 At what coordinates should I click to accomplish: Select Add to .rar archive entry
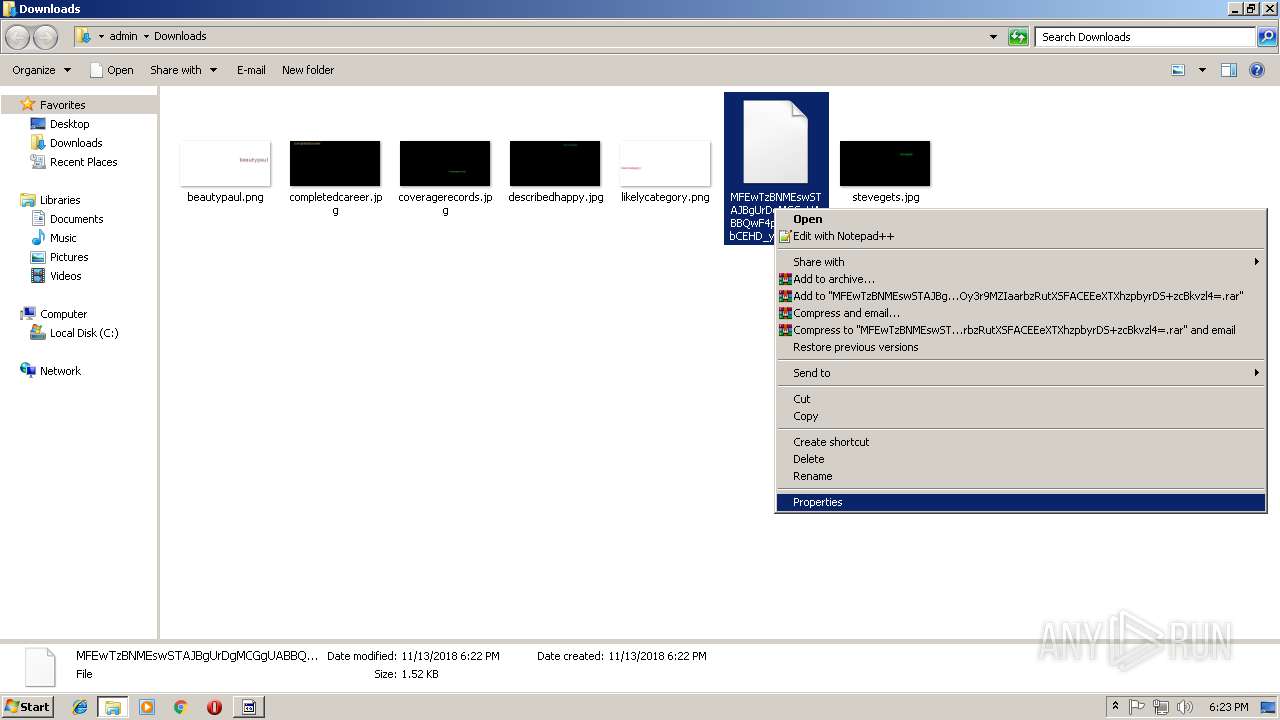[x=1020, y=296]
